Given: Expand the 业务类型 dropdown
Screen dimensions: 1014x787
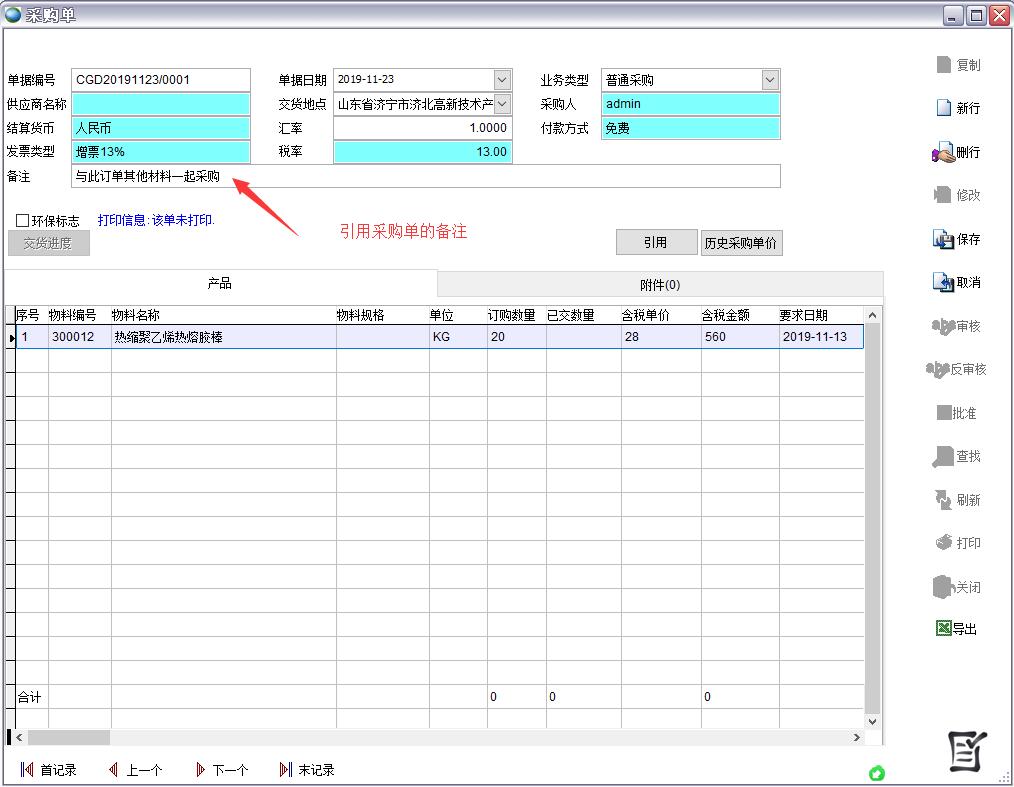Looking at the screenshot, I should coord(770,80).
